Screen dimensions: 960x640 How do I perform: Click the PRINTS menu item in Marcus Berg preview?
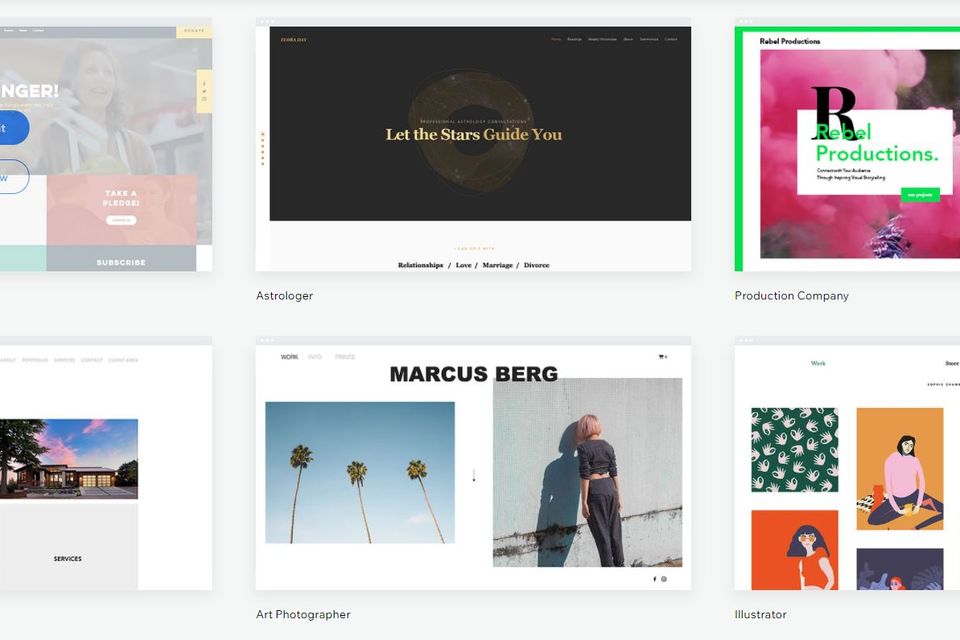(x=345, y=357)
